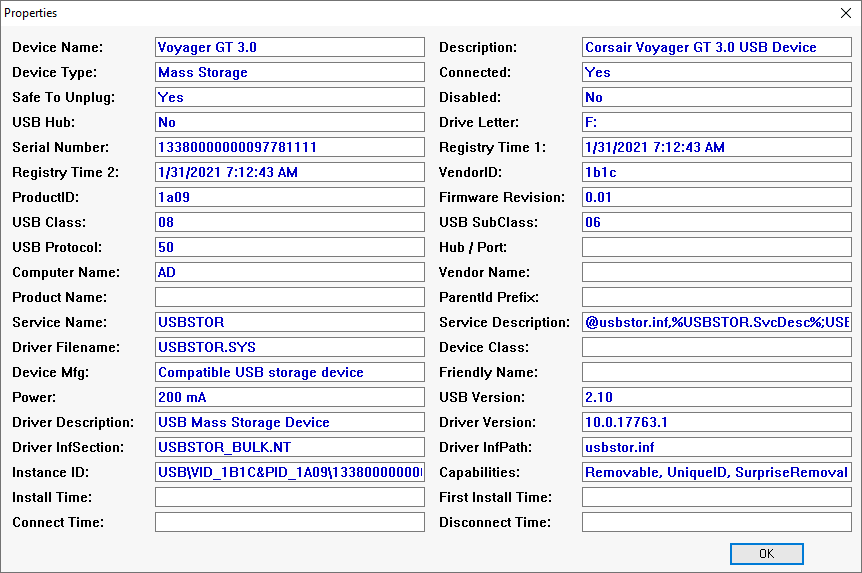Click the Driver Description field
Screen dimensions: 862x573
coord(290,422)
